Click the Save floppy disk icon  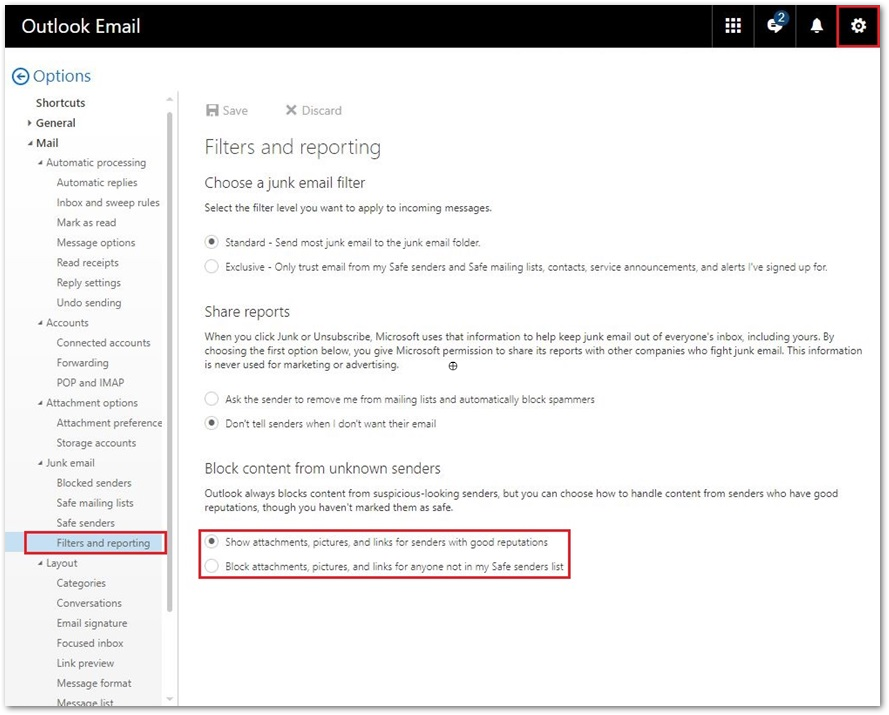click(212, 110)
